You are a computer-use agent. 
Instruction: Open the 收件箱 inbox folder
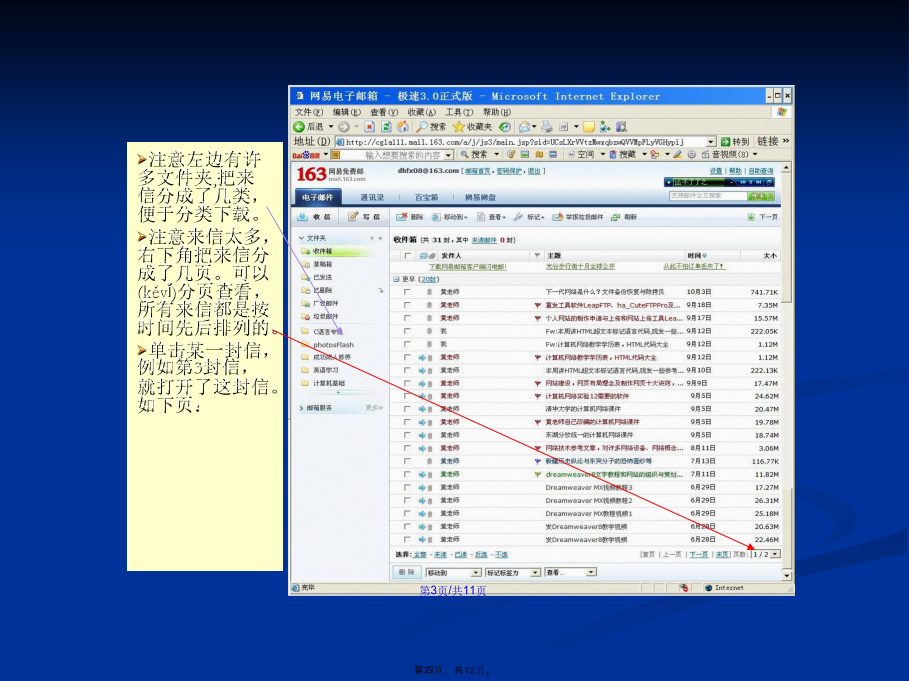(x=322, y=252)
